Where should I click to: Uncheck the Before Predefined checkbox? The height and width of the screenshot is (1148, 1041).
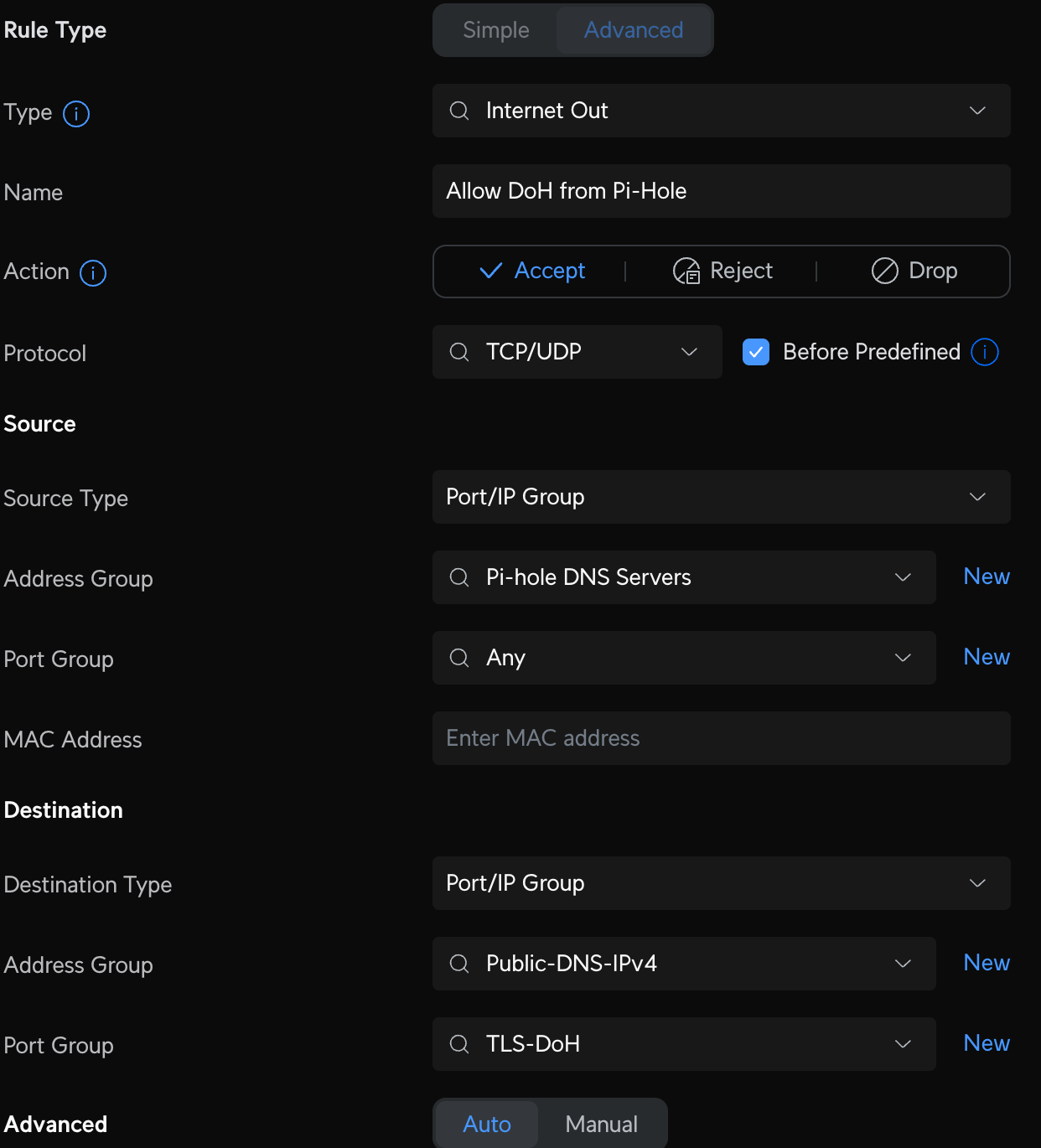(756, 352)
